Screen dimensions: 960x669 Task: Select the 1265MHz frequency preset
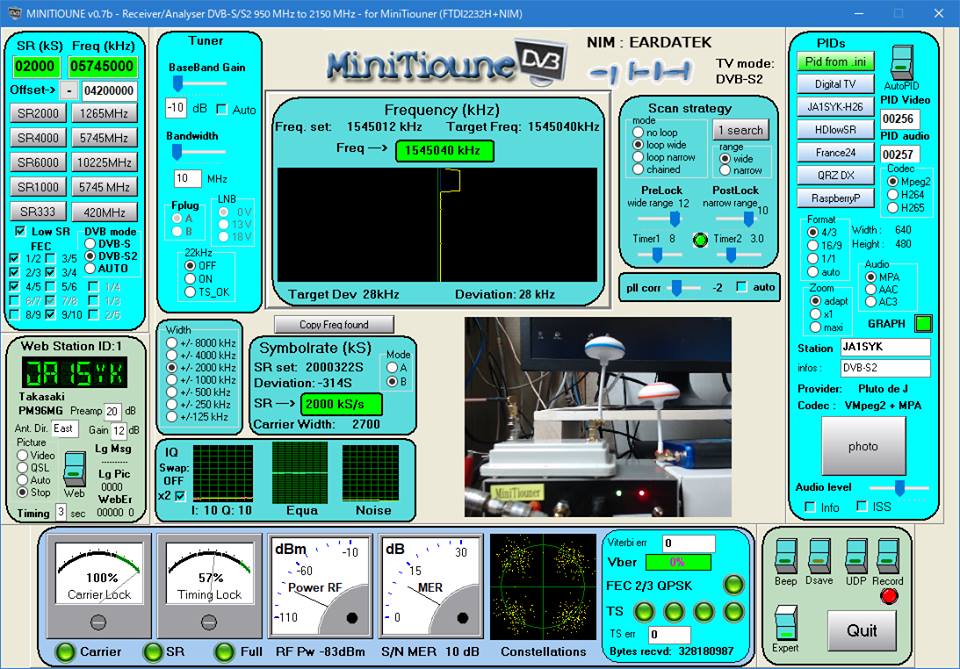[104, 113]
